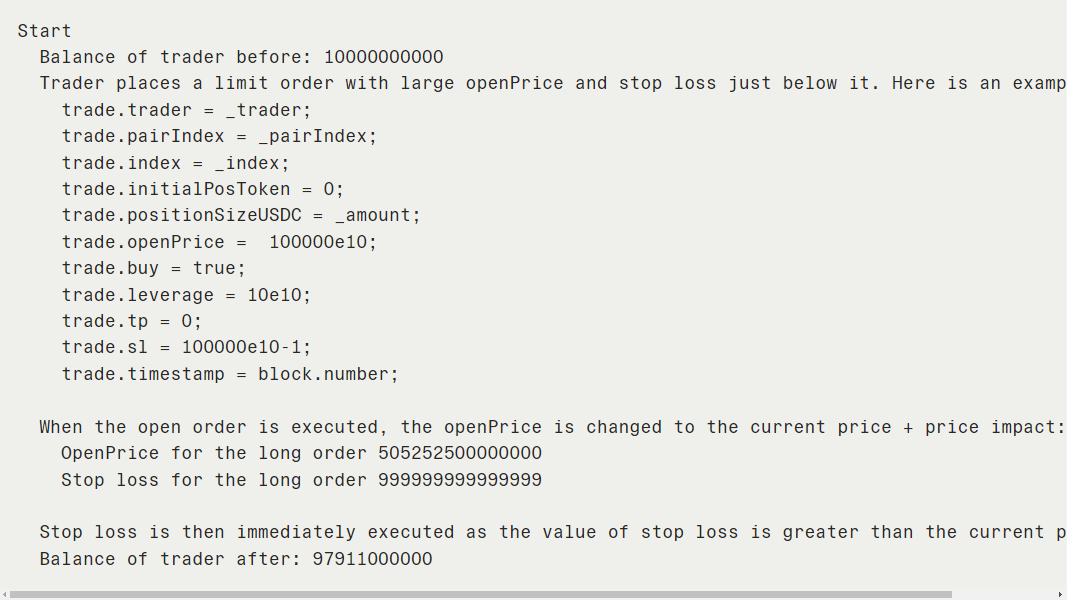Screen dimensions: 1067x600
Task: Click the 'trade.leverage = 10e10;' line
Action: (x=186, y=295)
